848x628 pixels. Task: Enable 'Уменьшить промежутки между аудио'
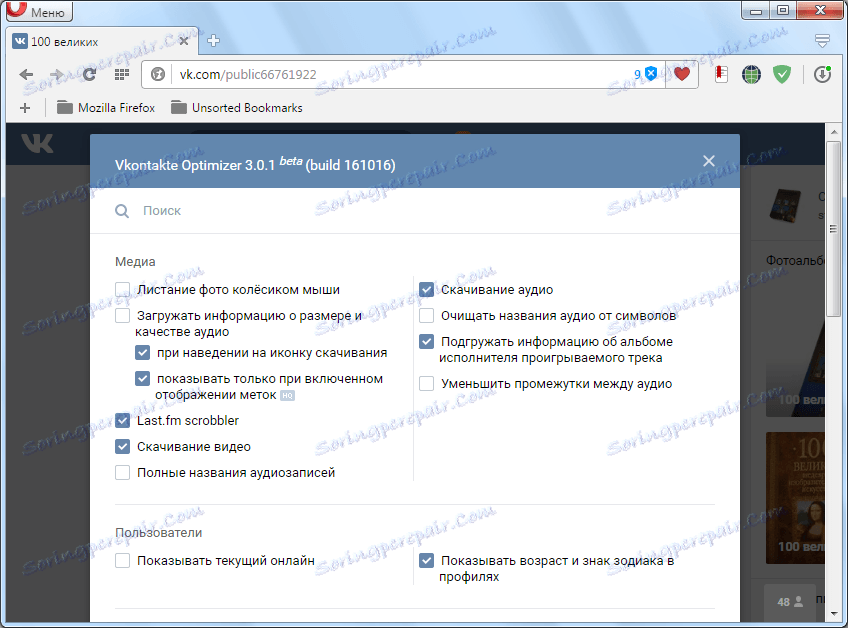(427, 384)
